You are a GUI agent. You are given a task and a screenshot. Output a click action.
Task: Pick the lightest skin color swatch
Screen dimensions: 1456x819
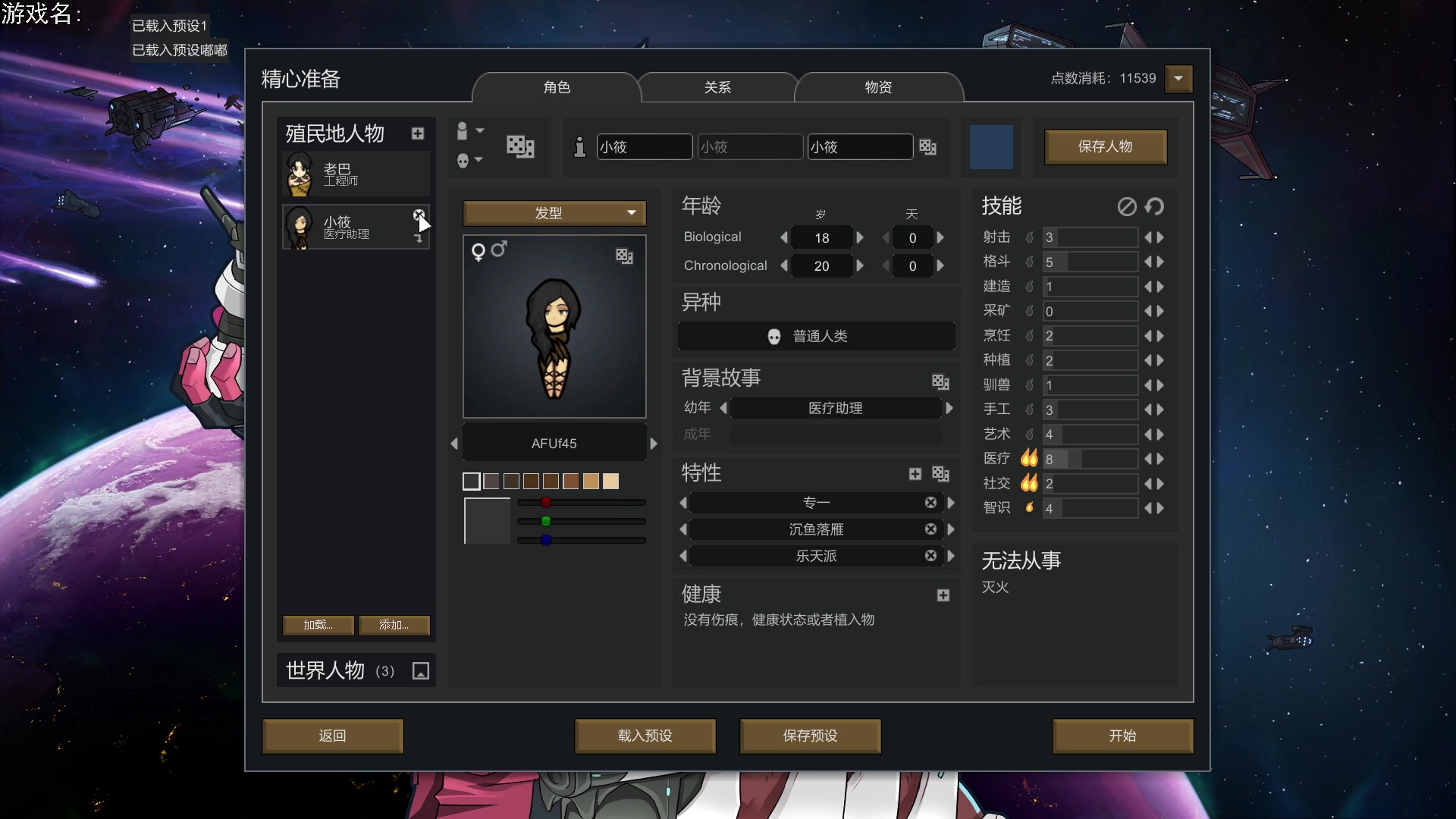611,481
